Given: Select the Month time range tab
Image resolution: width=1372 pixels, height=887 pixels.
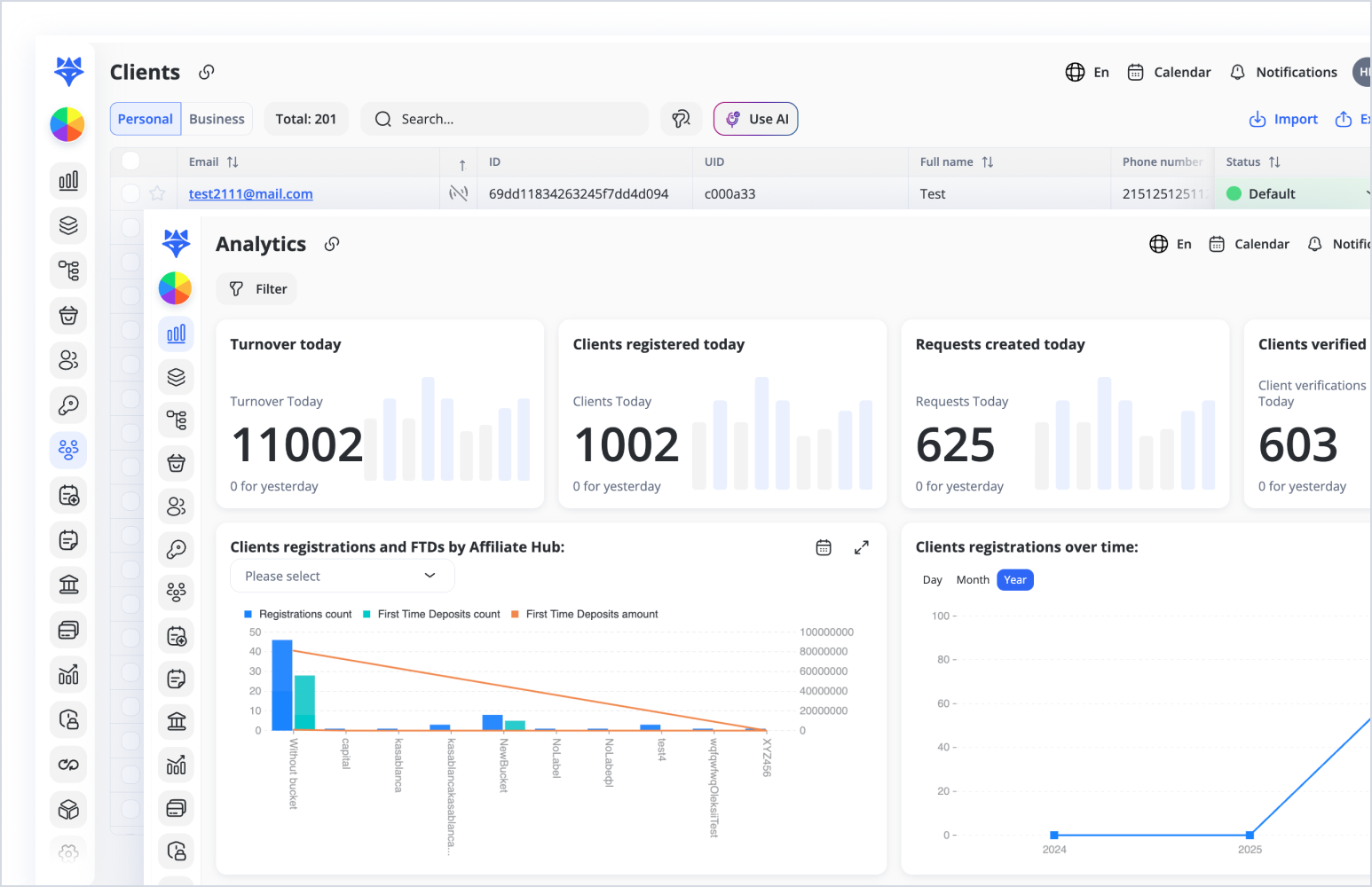Looking at the screenshot, I should click(x=972, y=580).
